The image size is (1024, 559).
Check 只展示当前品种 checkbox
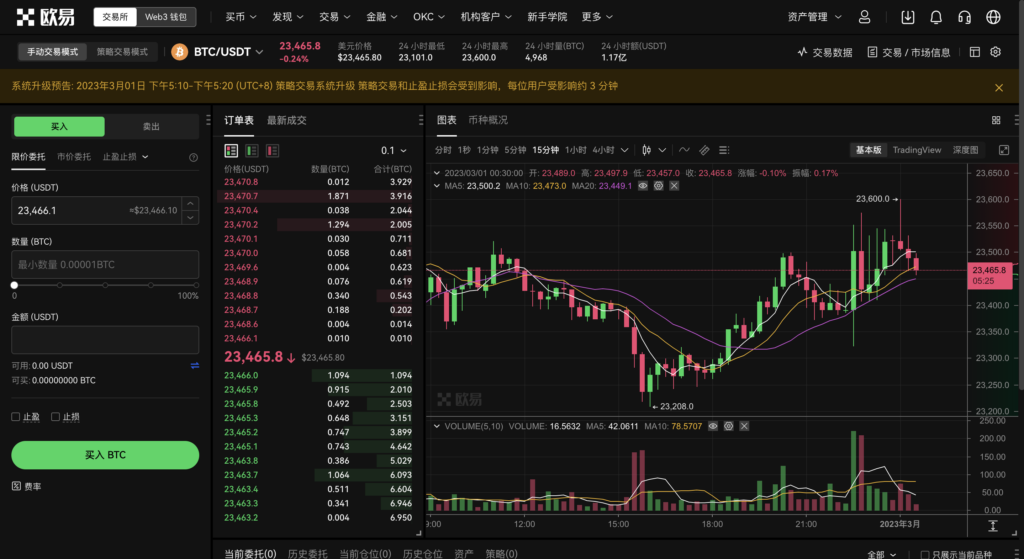click(x=925, y=554)
